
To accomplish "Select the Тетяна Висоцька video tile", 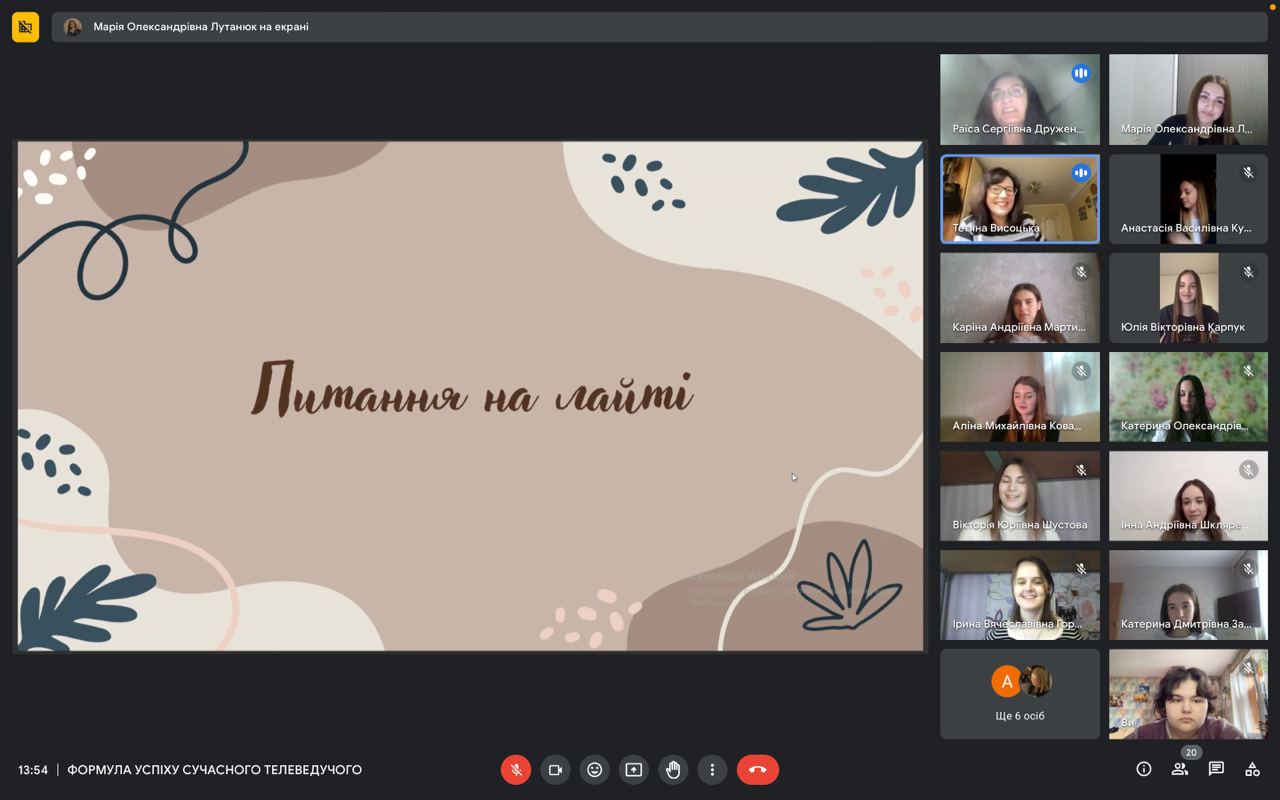I will (1020, 199).
